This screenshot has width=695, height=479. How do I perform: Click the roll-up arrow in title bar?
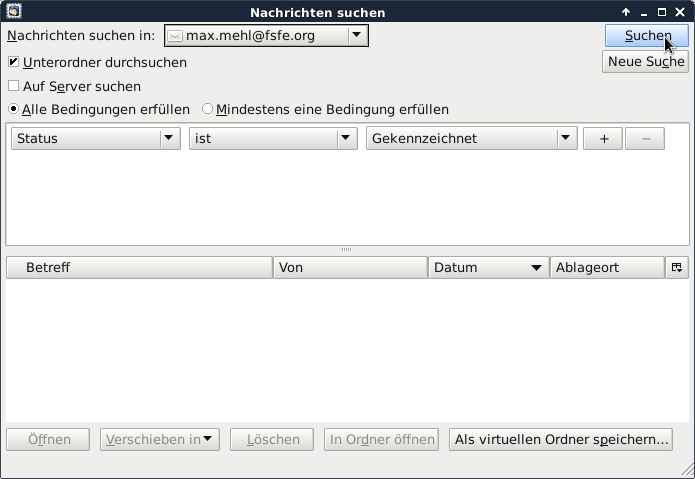coord(626,12)
